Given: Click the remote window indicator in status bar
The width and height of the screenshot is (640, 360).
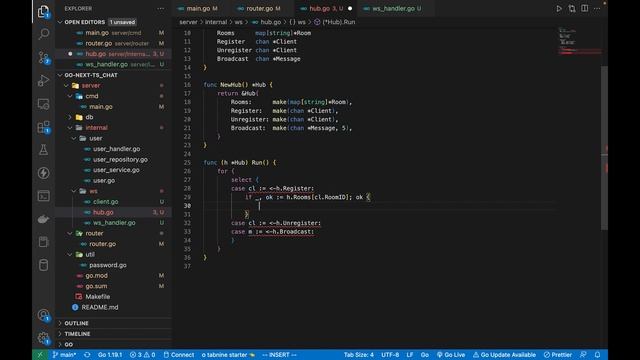Looking at the screenshot, I should point(40,355).
